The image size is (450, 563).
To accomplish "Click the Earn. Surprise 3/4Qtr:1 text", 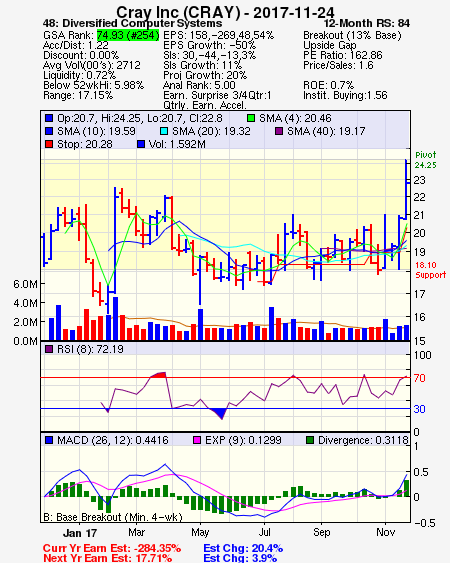I will [217, 96].
